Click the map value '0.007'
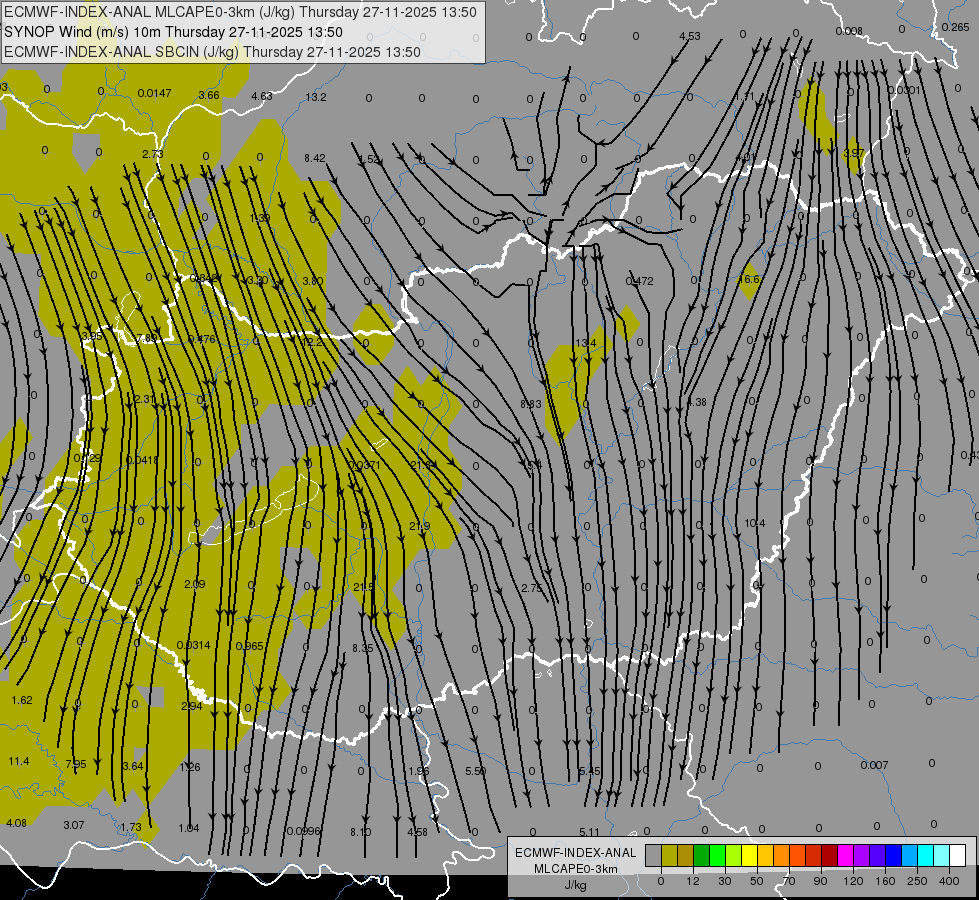 [874, 765]
